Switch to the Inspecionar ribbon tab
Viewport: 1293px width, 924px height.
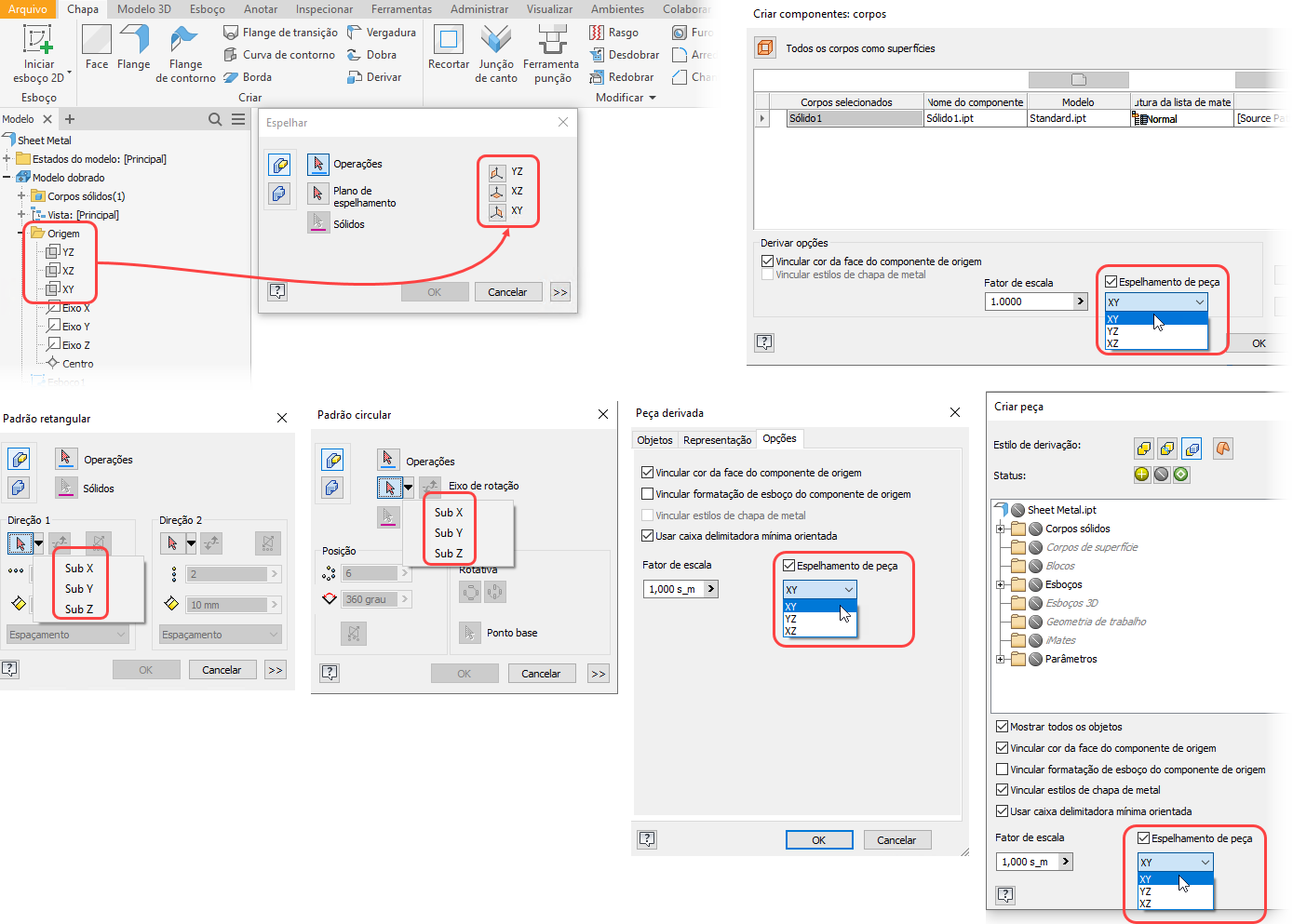tap(324, 9)
